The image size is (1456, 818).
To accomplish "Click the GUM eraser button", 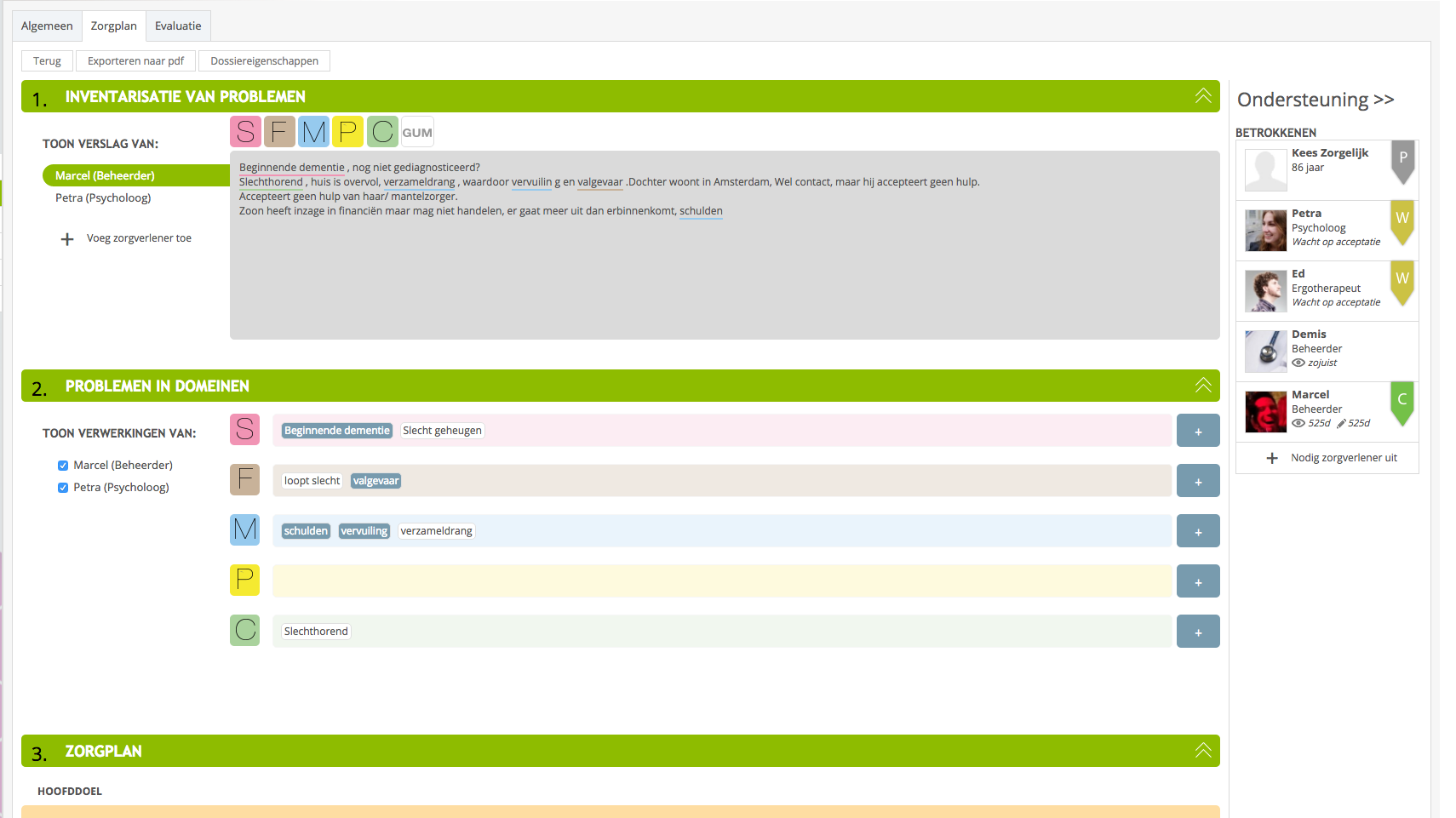I will pyautogui.click(x=417, y=133).
